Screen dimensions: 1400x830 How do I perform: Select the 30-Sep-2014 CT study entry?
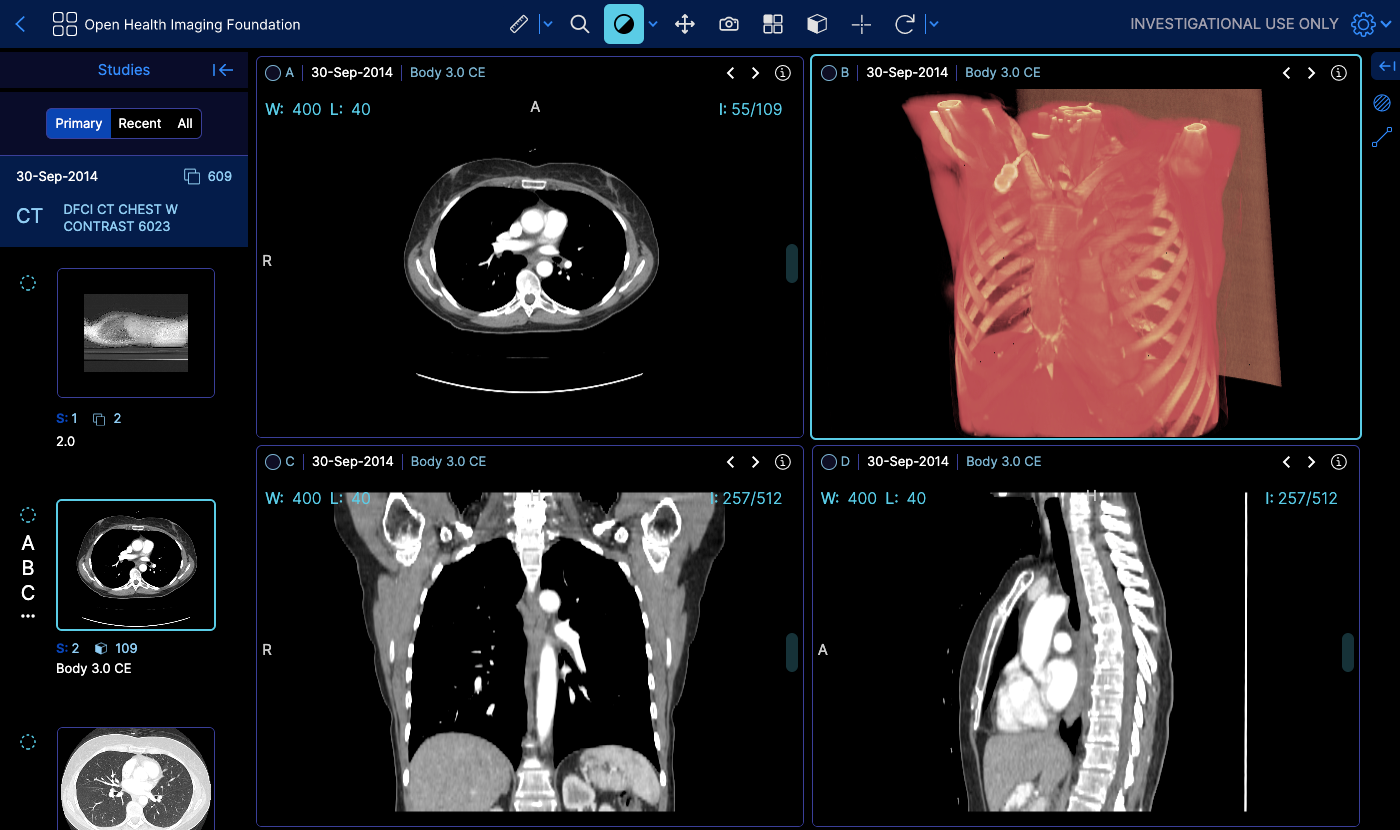click(x=124, y=201)
